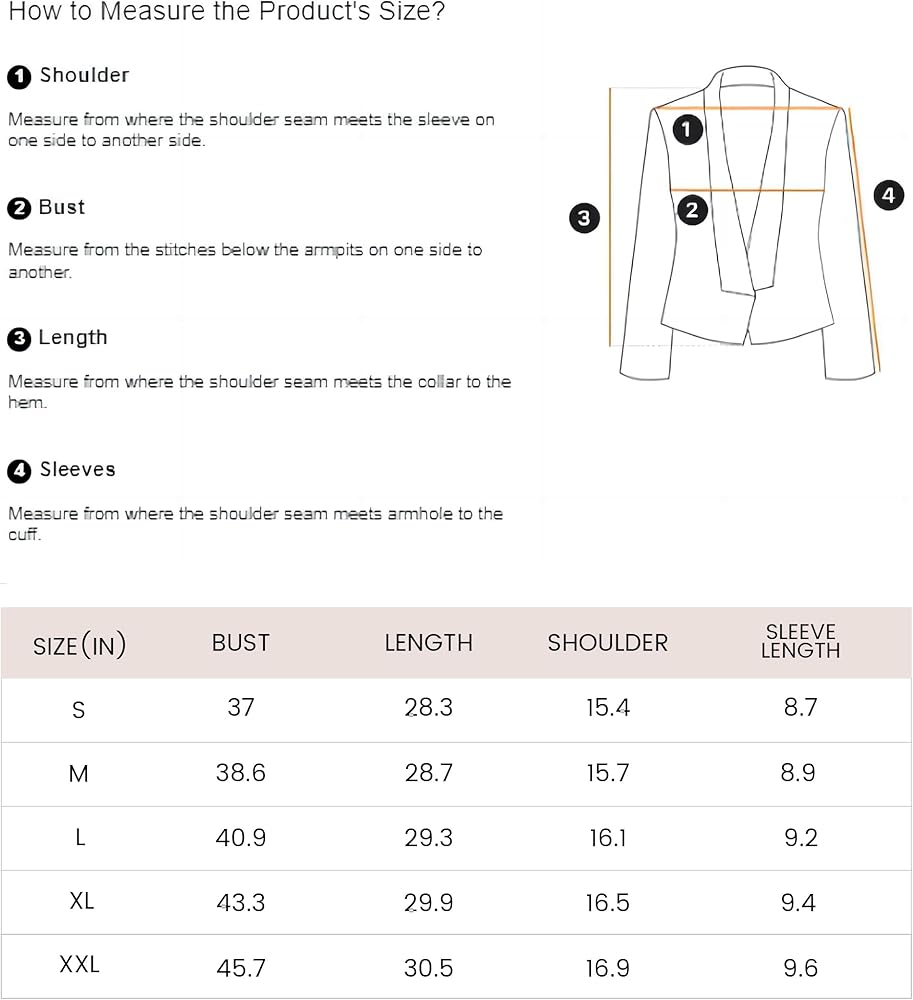Click the SHOULDER column header

(607, 643)
